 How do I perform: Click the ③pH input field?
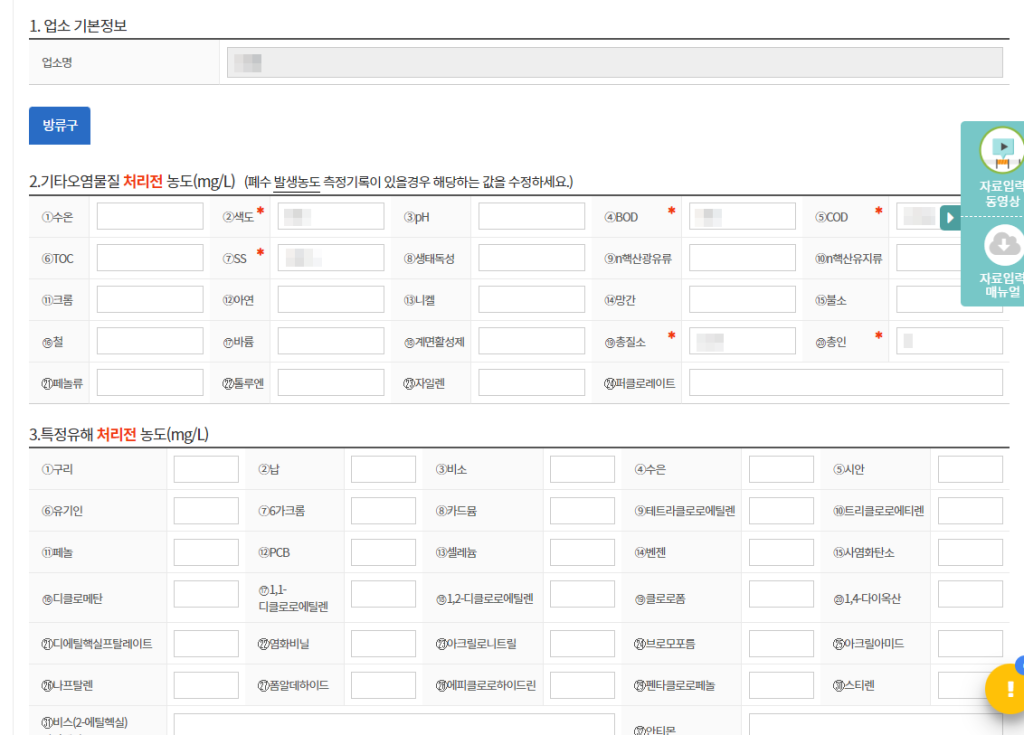click(x=532, y=216)
